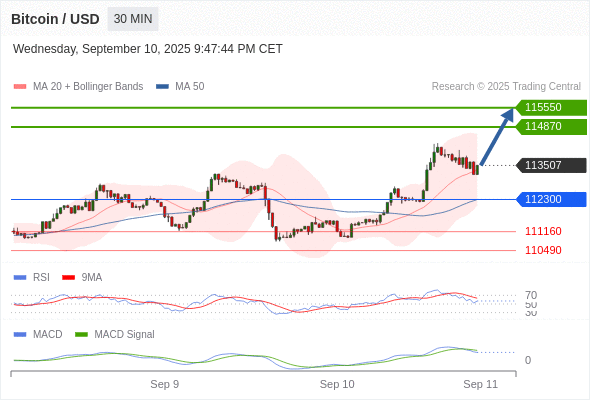Click the 'Sep 11' date axis label
The height and width of the screenshot is (400, 590).
pos(480,384)
